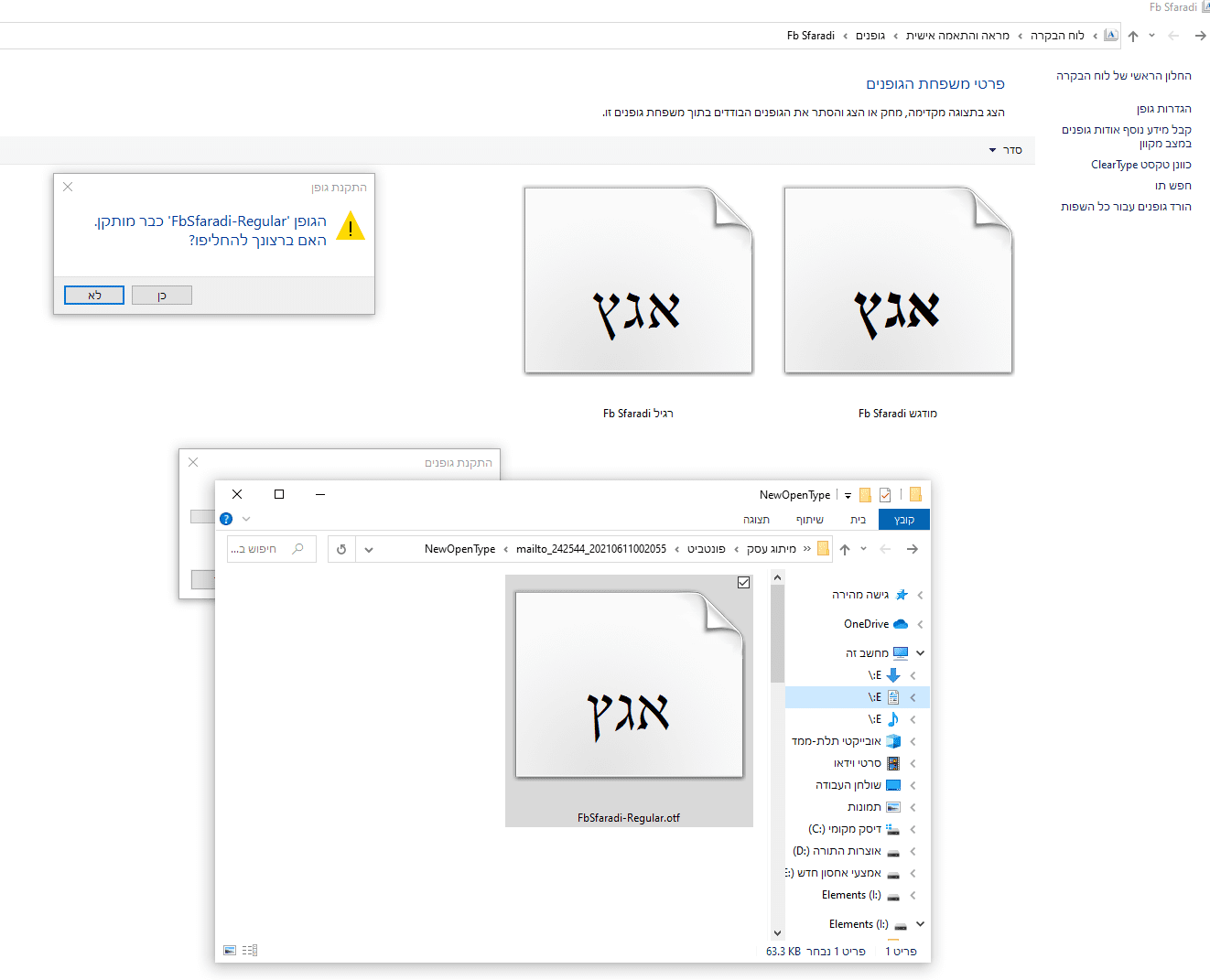The image size is (1210, 980).
Task: Select the Videos film icon (סרטי וידאו)
Action: [x=893, y=763]
